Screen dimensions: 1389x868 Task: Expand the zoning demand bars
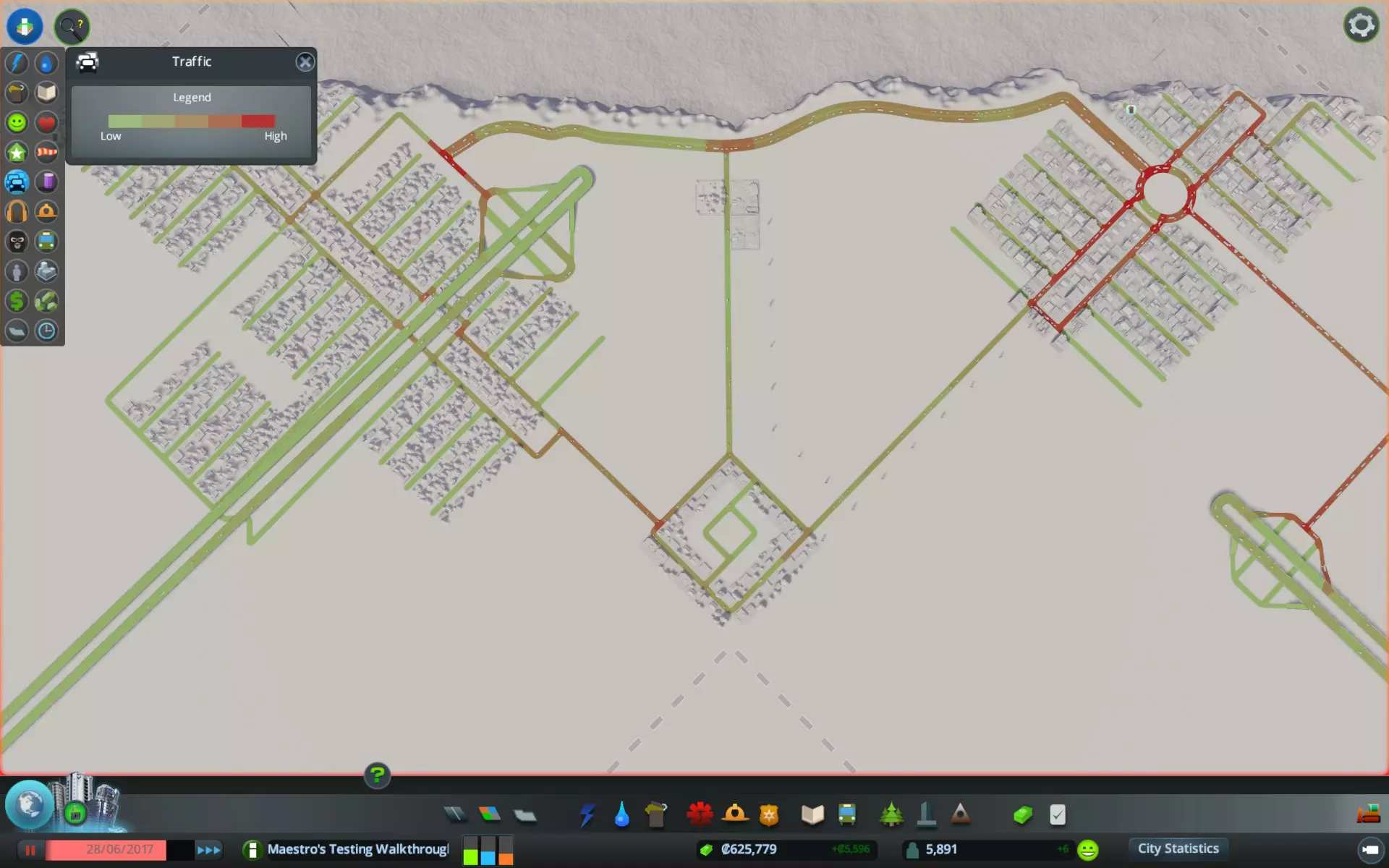(x=488, y=851)
